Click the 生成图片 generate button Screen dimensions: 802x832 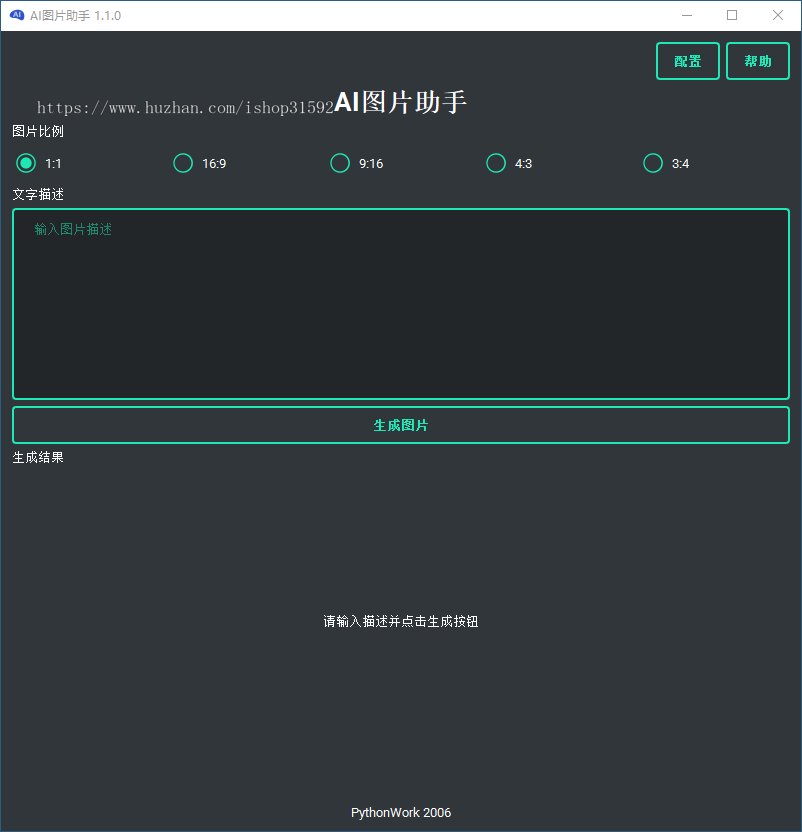(401, 425)
